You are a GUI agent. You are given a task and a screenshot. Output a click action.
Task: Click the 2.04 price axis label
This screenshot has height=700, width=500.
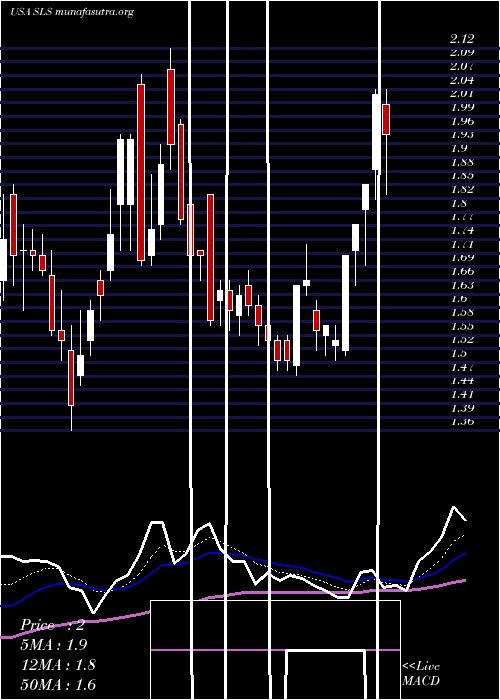[x=462, y=80]
